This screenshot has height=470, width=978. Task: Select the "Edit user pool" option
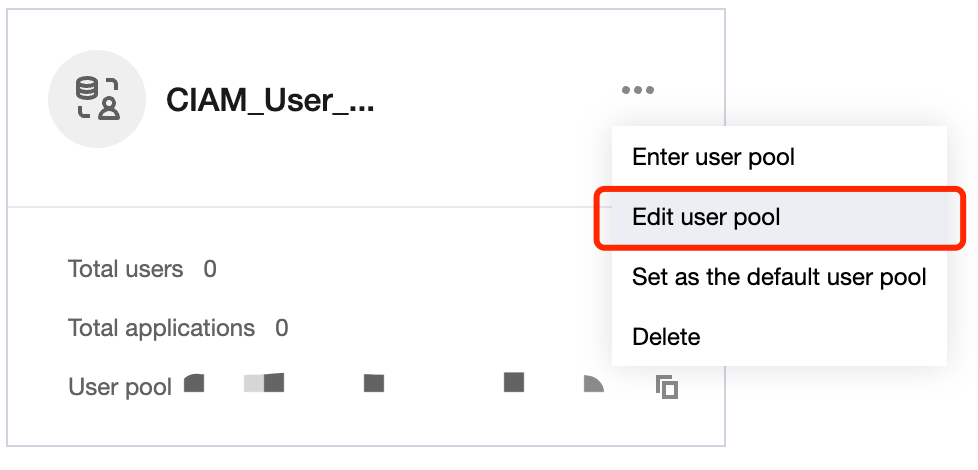(706, 217)
